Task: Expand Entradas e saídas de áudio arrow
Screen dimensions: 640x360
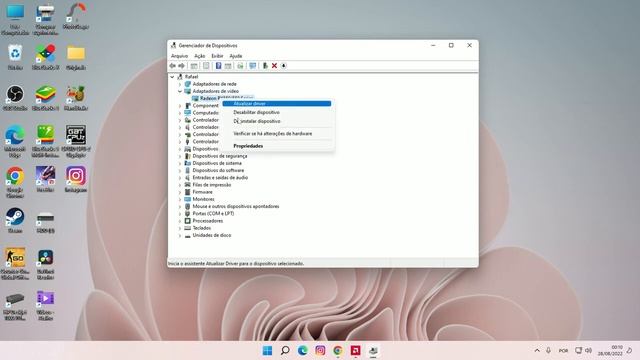Action: tap(180, 178)
